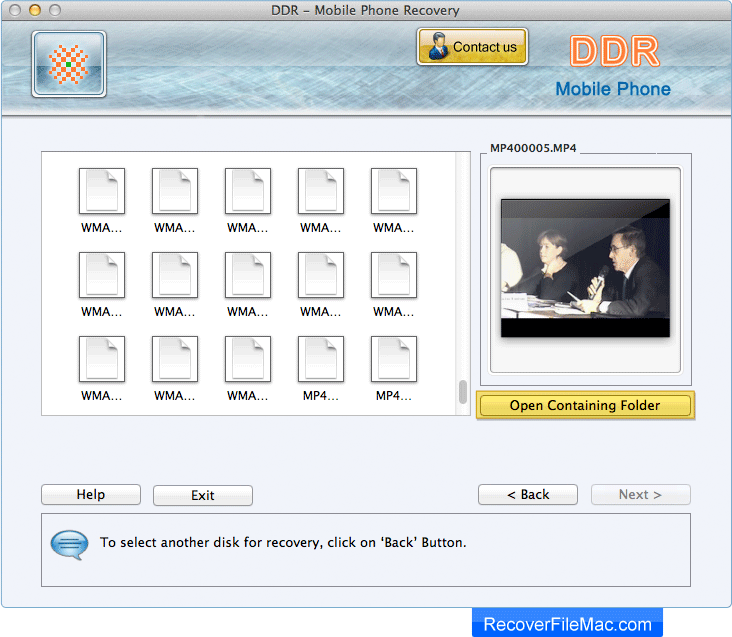This screenshot has width=732, height=637.
Task: Click the RecoverFileMac.com link banner
Action: (567, 624)
